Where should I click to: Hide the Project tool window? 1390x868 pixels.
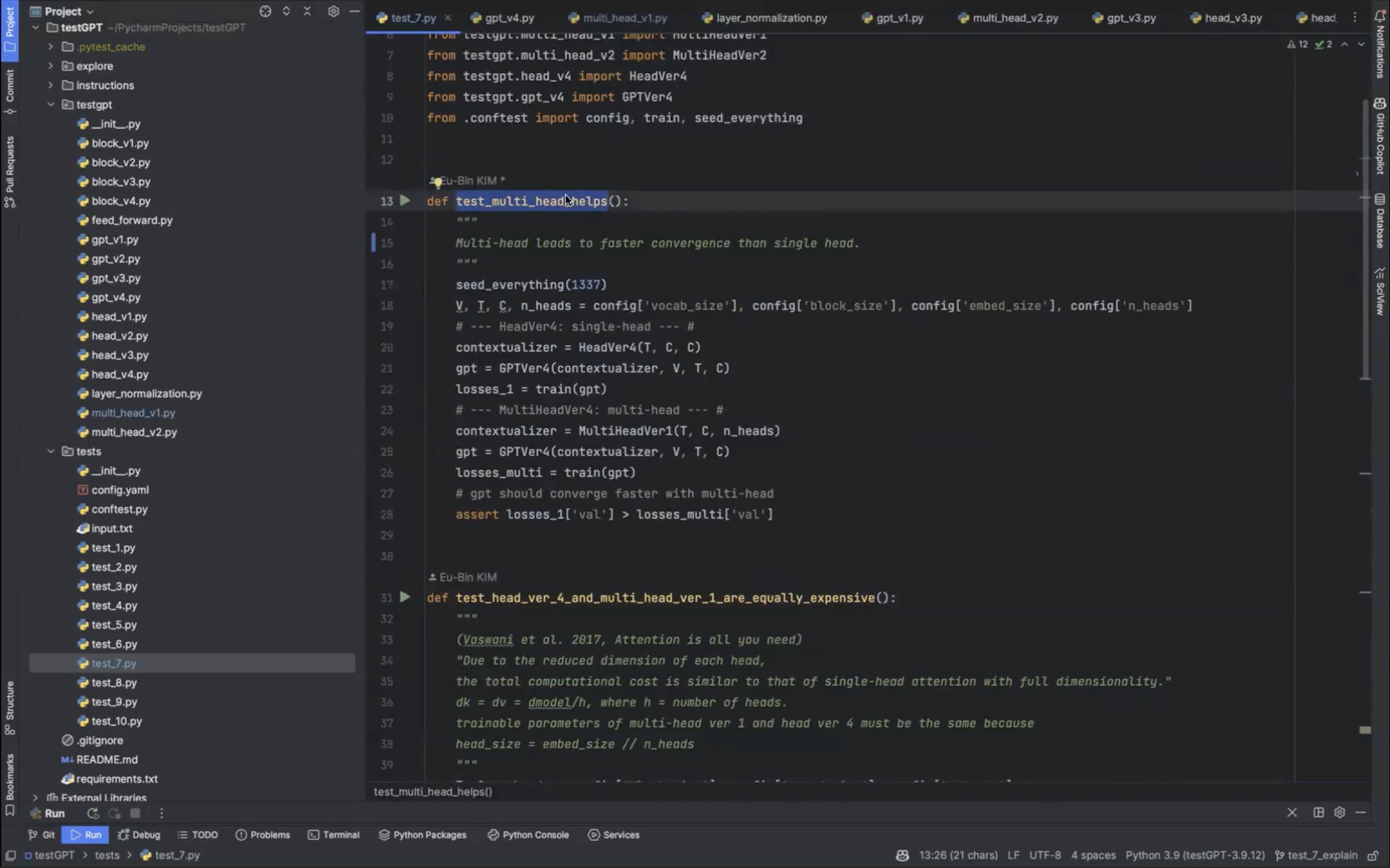pyautogui.click(x=354, y=11)
